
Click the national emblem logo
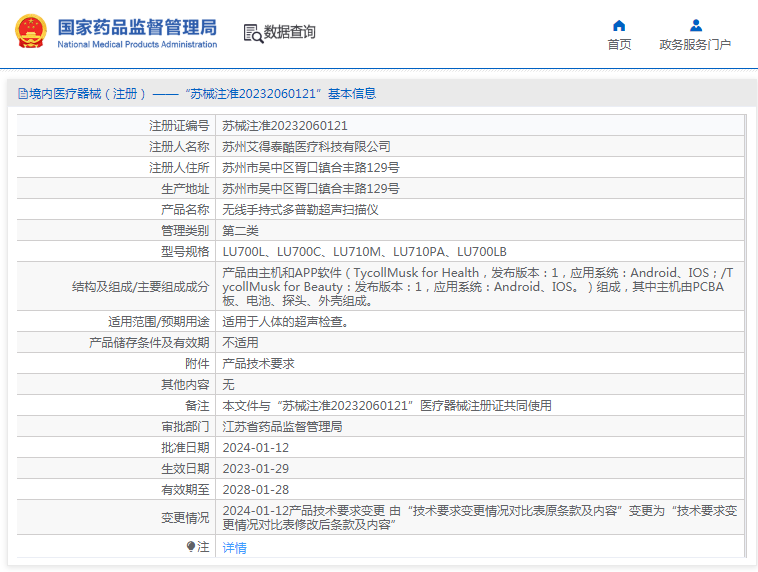point(31,31)
